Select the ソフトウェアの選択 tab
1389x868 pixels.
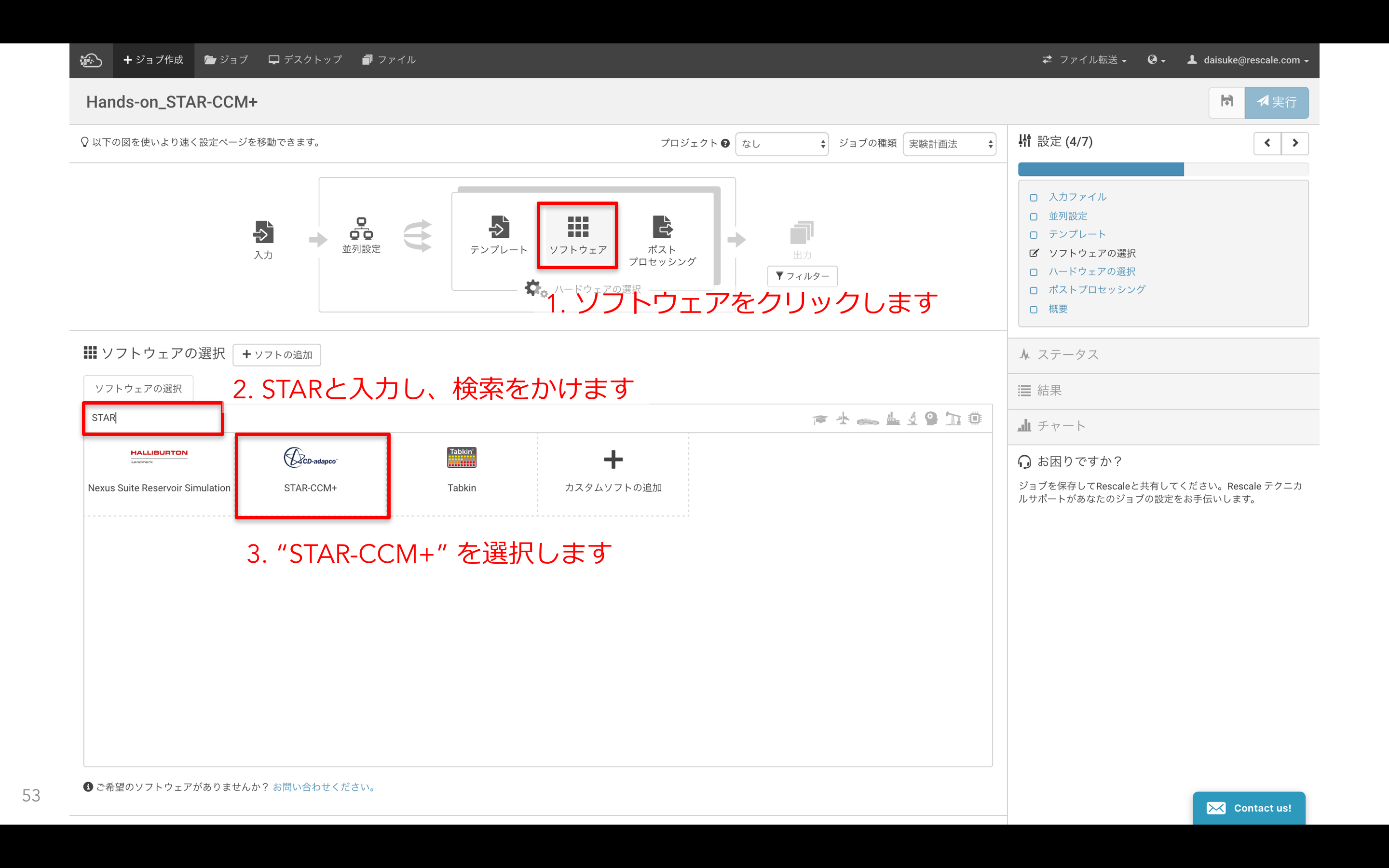(138, 389)
